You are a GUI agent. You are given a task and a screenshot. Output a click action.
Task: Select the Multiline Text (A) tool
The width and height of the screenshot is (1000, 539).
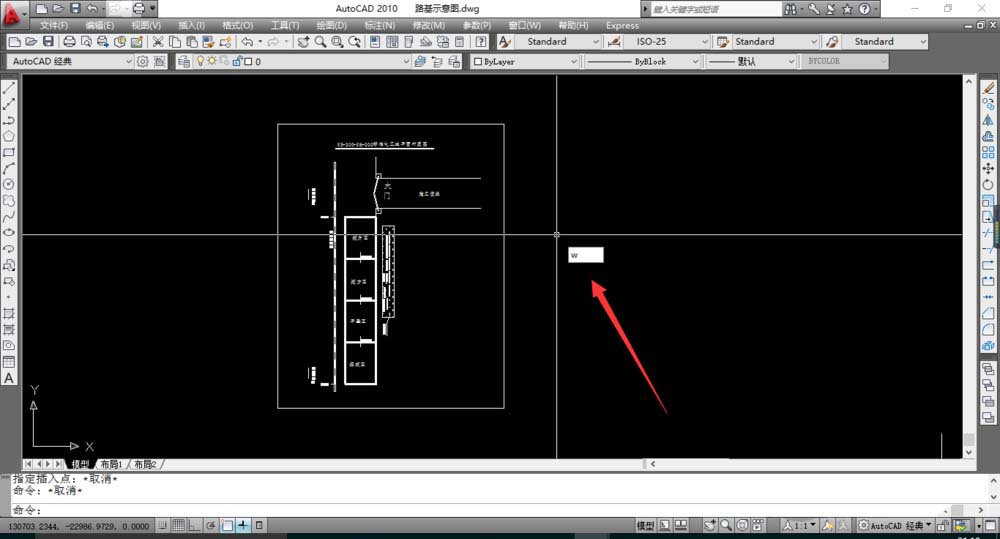9,378
